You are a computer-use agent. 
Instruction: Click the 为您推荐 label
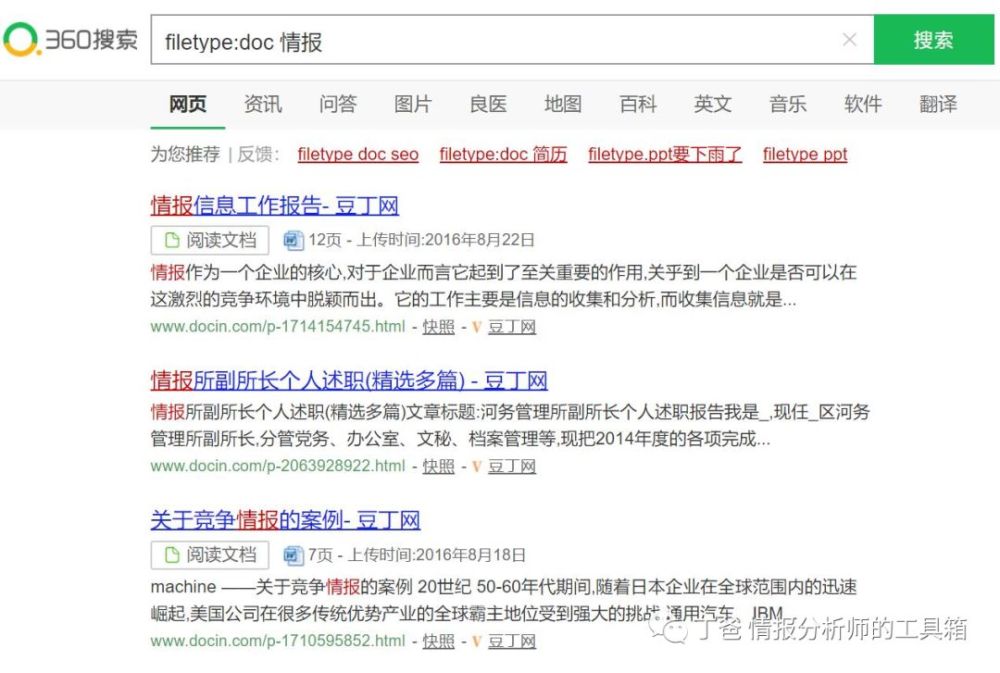point(185,154)
